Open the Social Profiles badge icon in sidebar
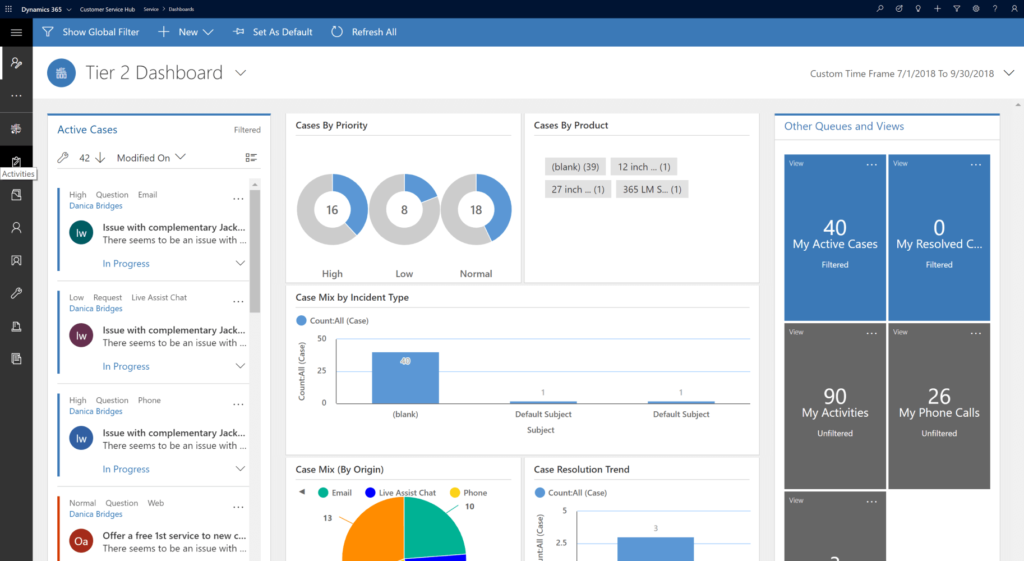1024x561 pixels. (16, 260)
